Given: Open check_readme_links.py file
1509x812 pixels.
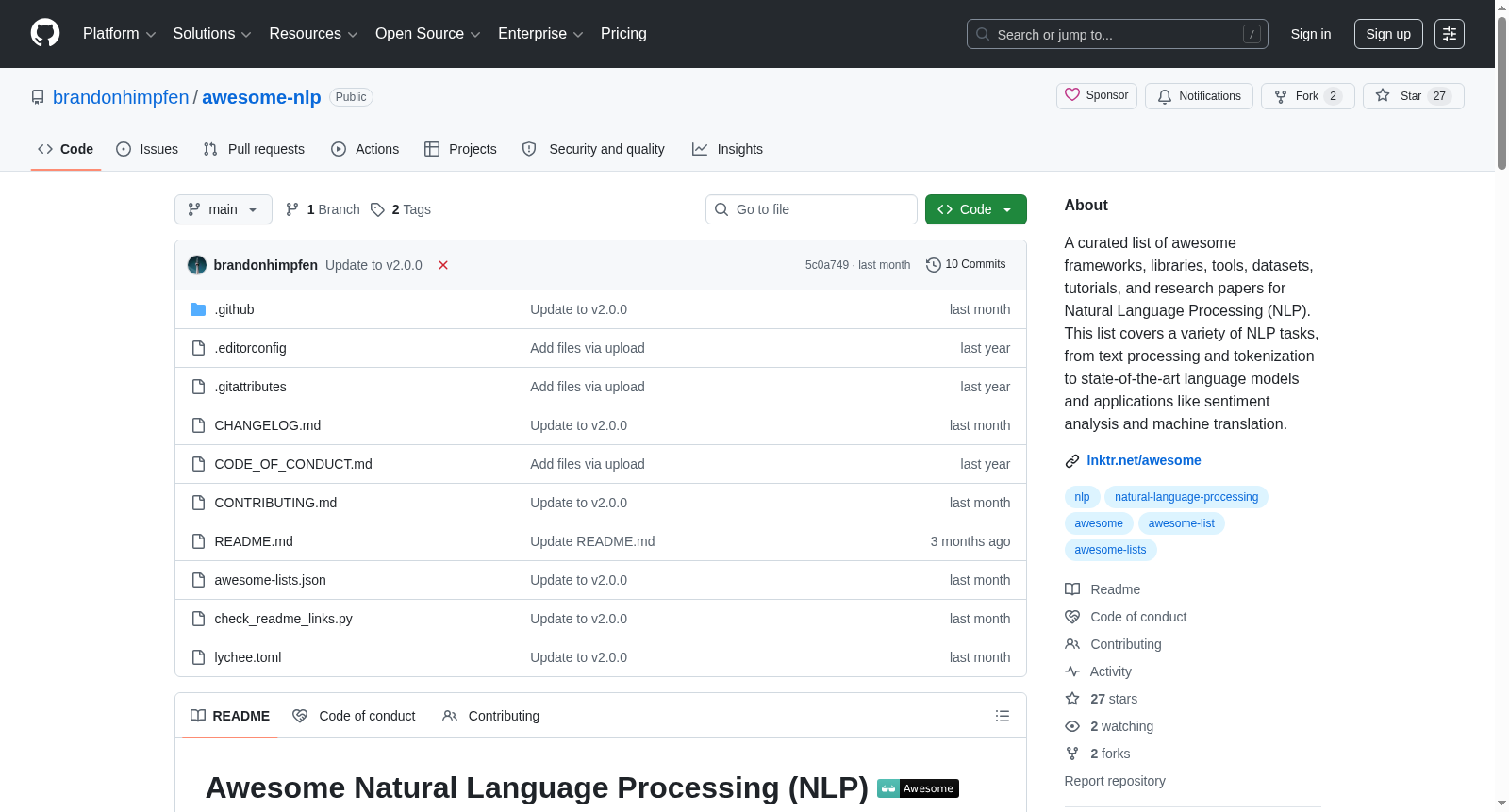Looking at the screenshot, I should (x=284, y=619).
